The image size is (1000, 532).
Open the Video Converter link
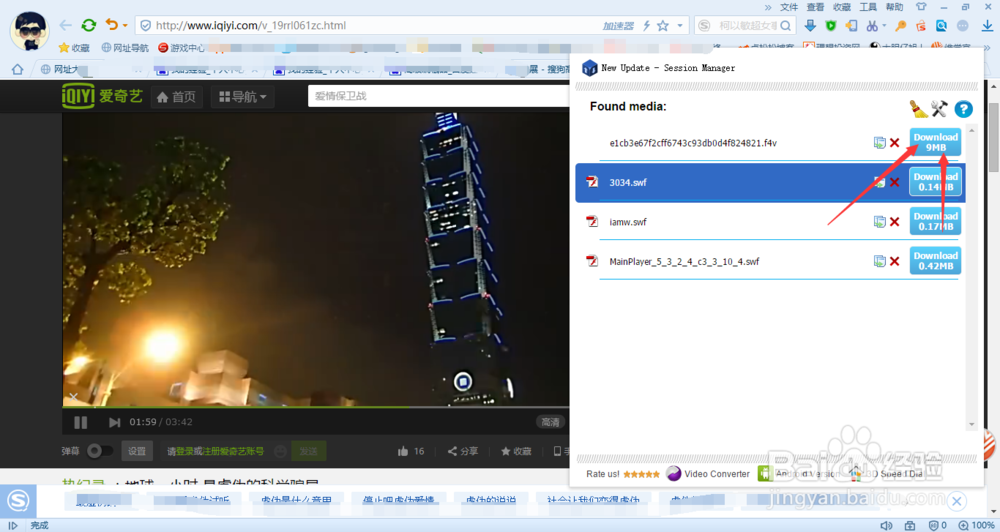click(x=708, y=473)
